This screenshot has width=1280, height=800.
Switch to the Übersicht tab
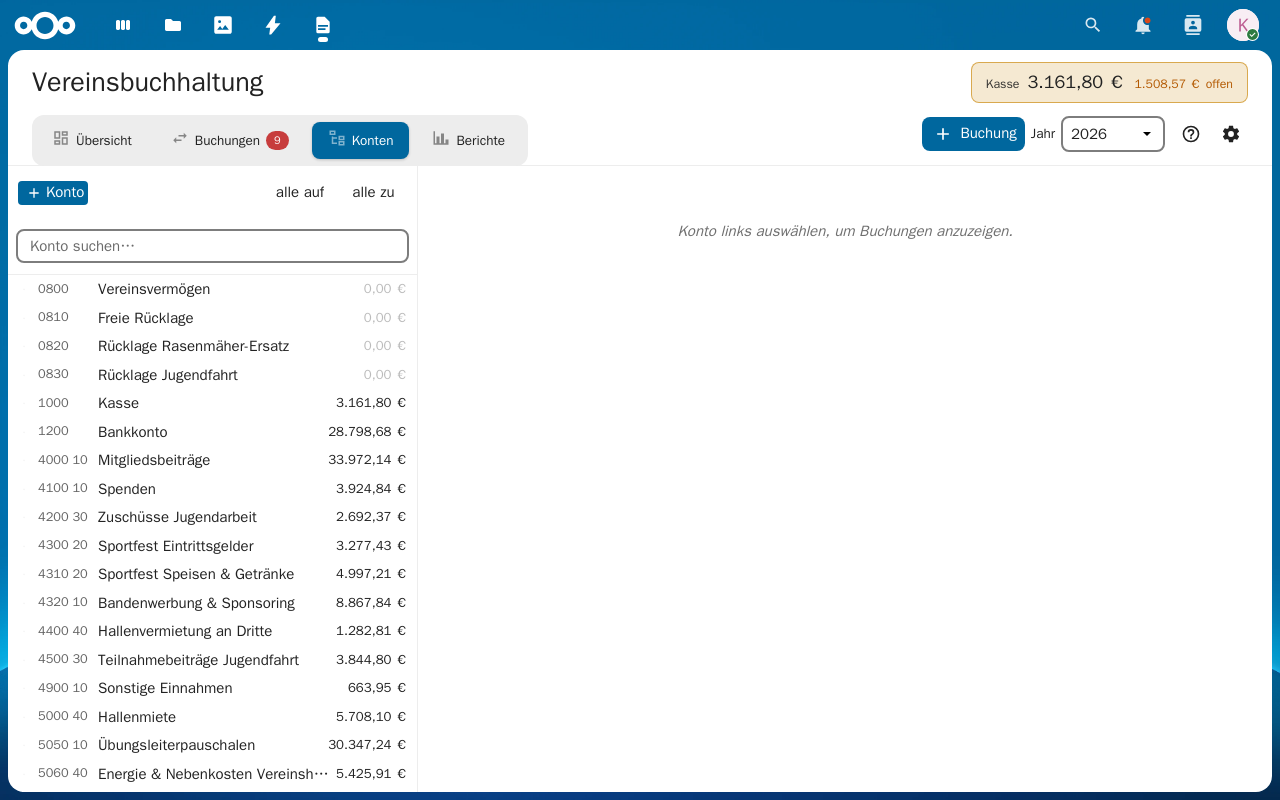point(92,140)
